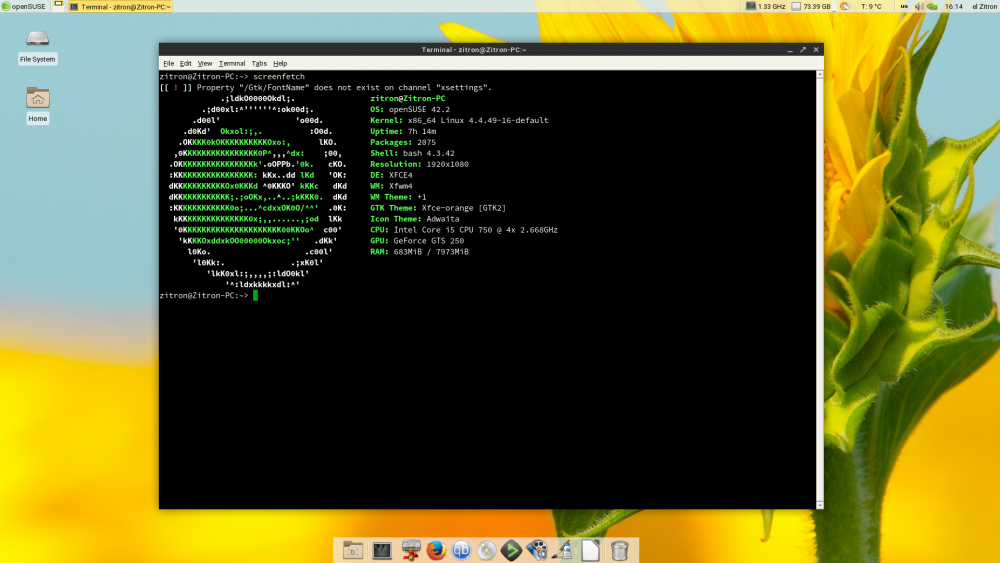Open the File menu in Terminal
Viewport: 1000px width, 563px height.
pos(168,64)
